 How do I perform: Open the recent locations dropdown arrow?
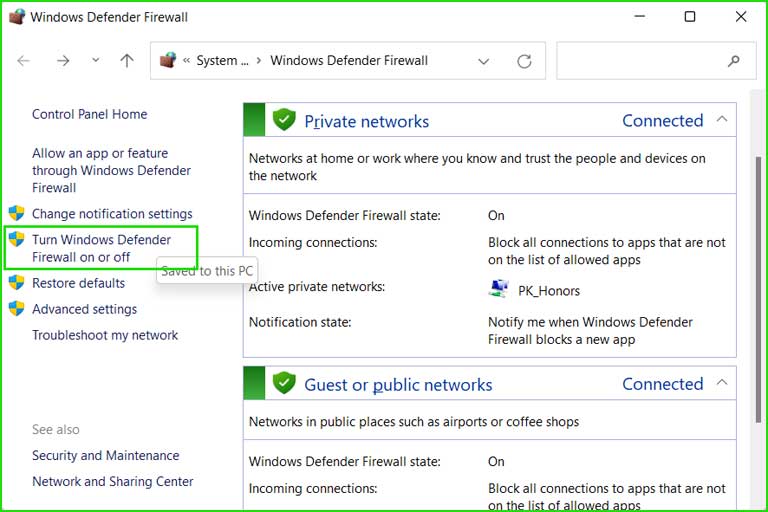pos(96,60)
